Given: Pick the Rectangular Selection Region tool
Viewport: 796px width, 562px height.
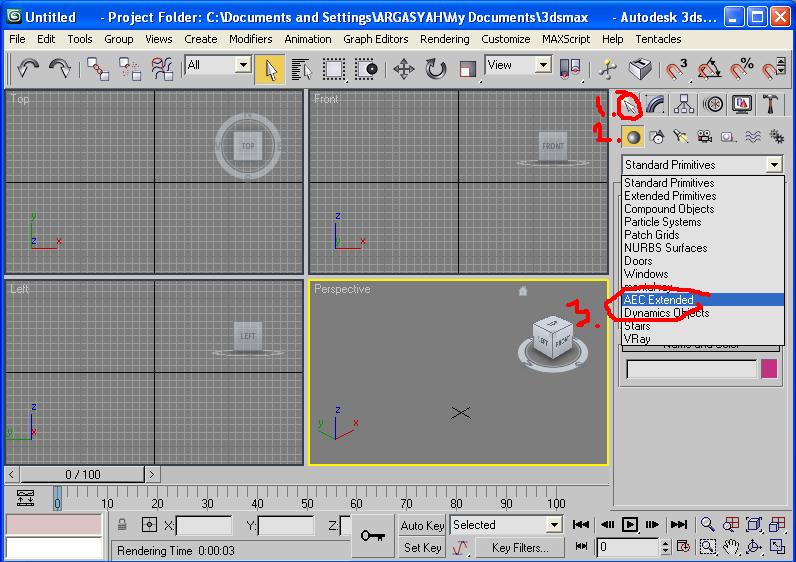Looking at the screenshot, I should point(334,69).
